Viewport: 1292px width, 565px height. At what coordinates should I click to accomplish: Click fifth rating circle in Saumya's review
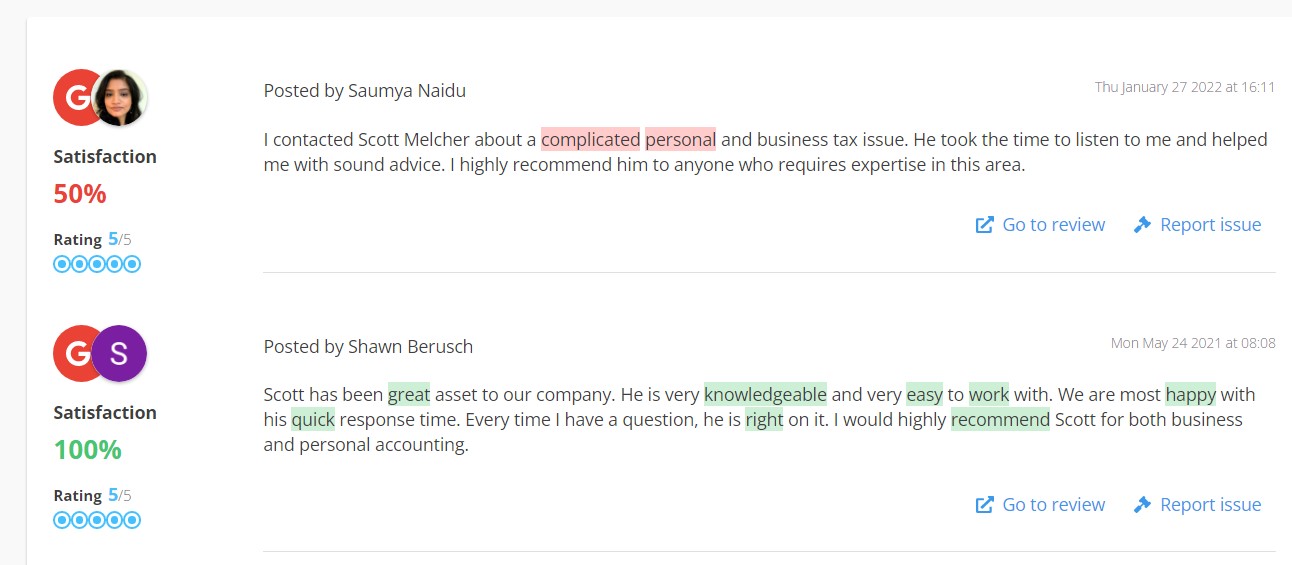tap(132, 264)
